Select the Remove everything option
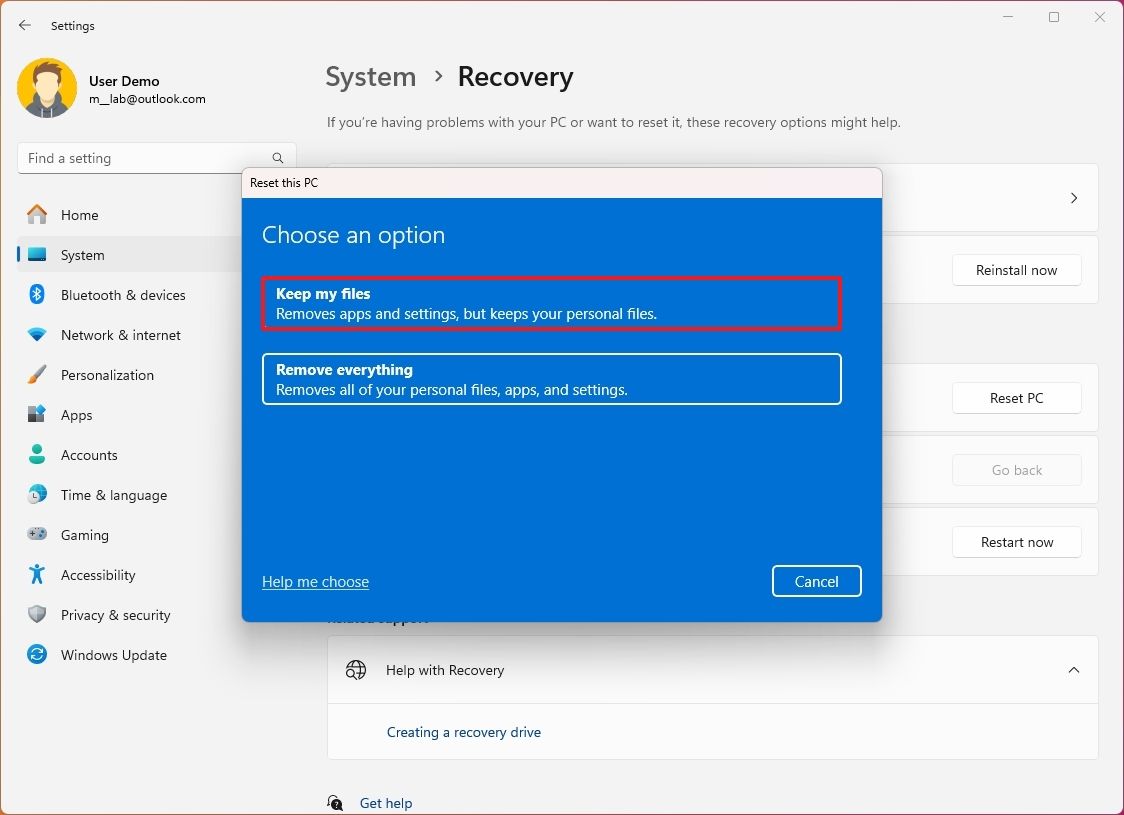Screen dimensions: 1124x815 pos(551,379)
